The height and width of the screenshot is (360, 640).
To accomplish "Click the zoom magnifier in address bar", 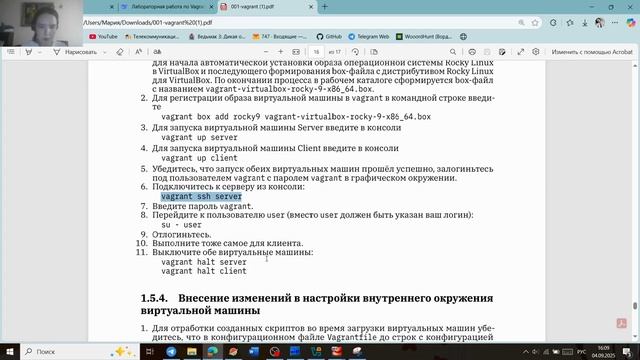I will [x=521, y=23].
